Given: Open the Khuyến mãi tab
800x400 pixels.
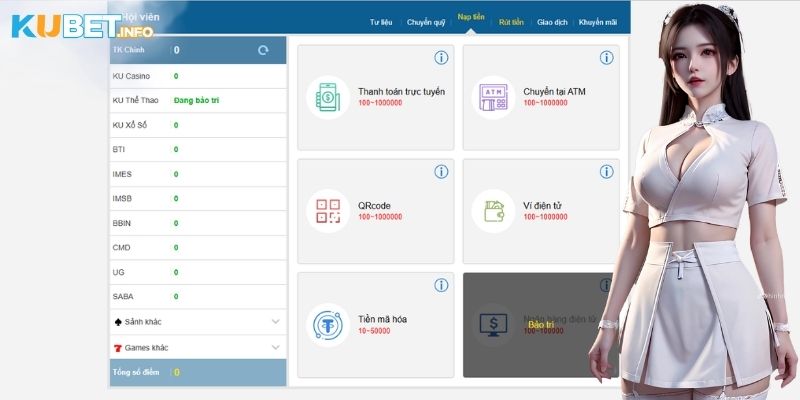Looking at the screenshot, I should click(x=598, y=21).
